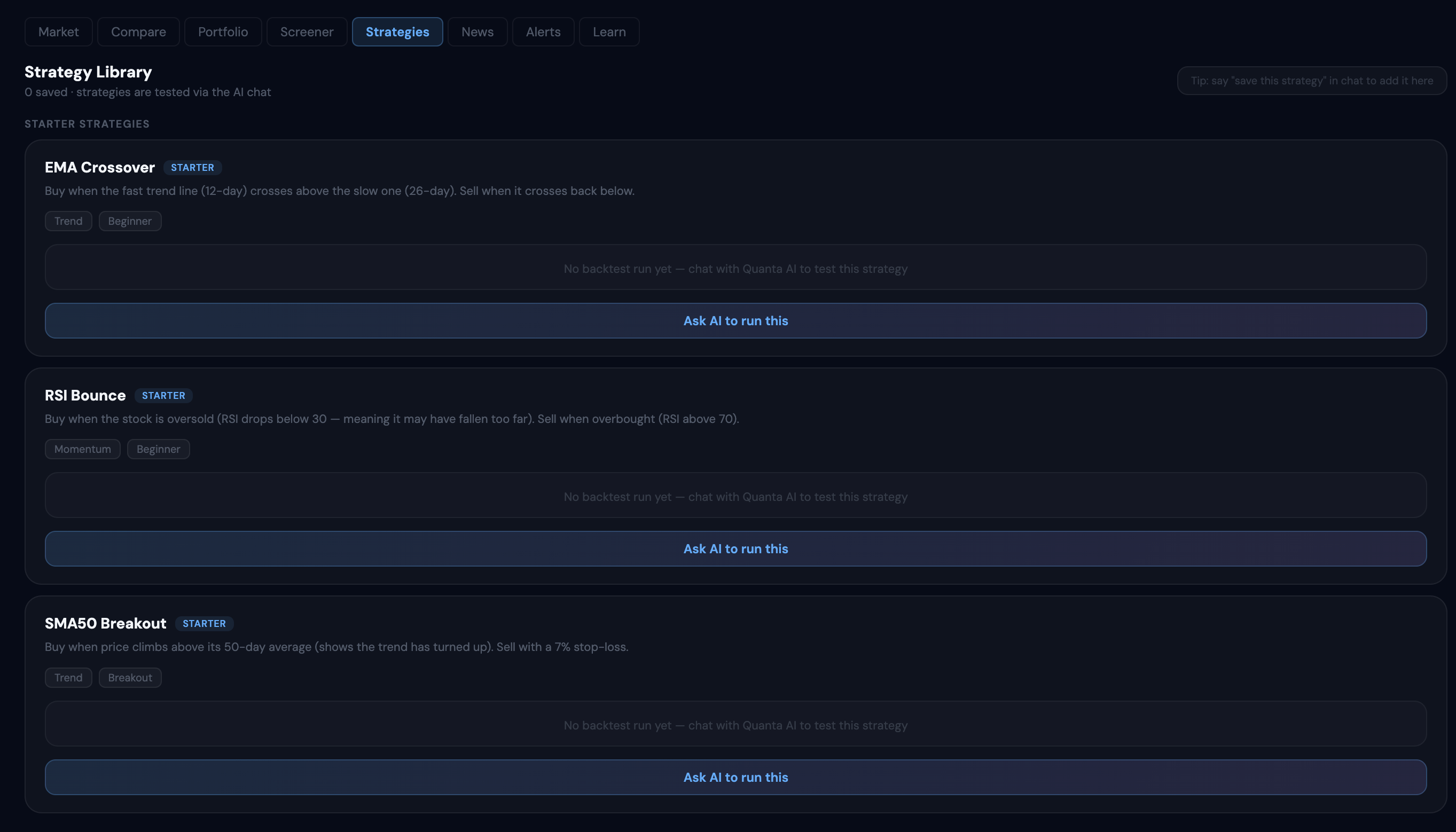Click the Trend tag on EMA Crossover
This screenshot has height=832, width=1456.
68,221
